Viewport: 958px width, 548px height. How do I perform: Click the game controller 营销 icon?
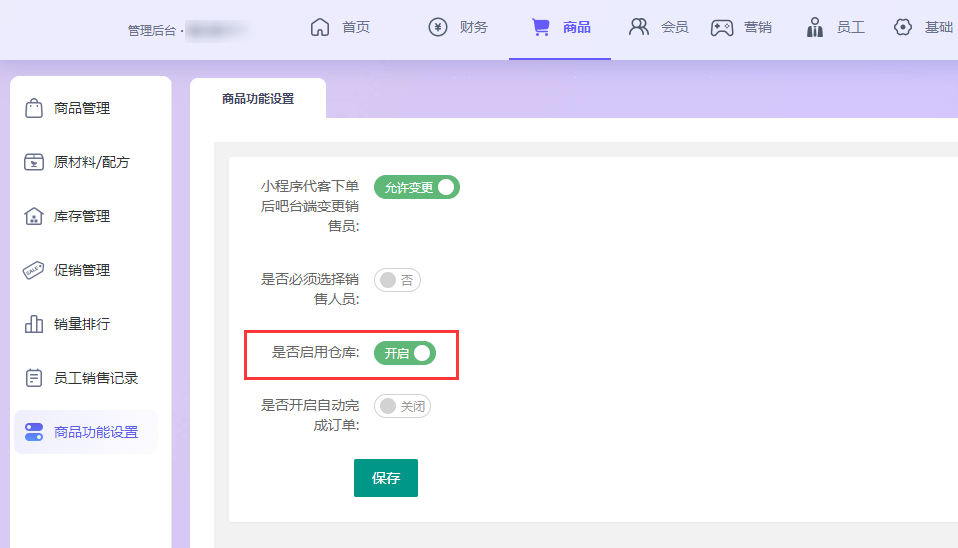click(722, 27)
